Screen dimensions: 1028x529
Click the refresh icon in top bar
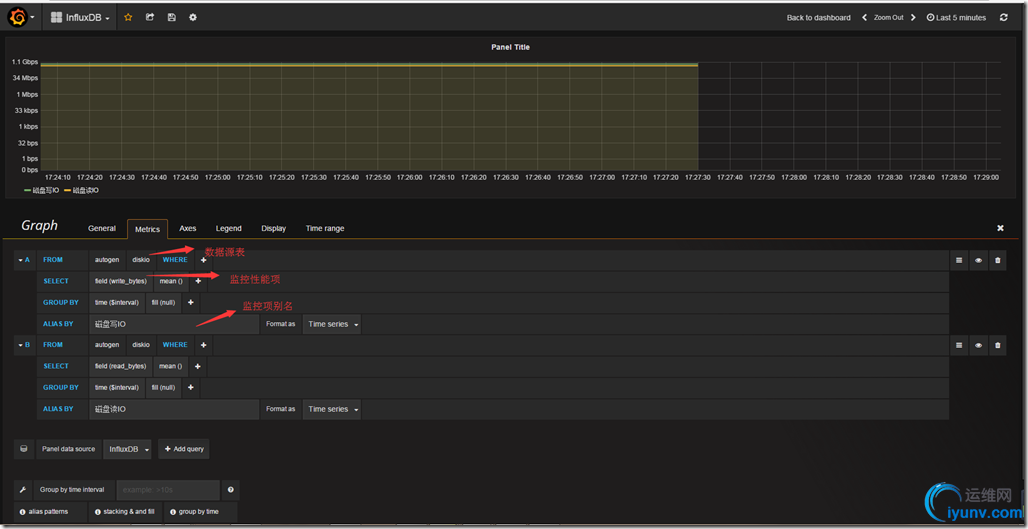click(x=1004, y=18)
